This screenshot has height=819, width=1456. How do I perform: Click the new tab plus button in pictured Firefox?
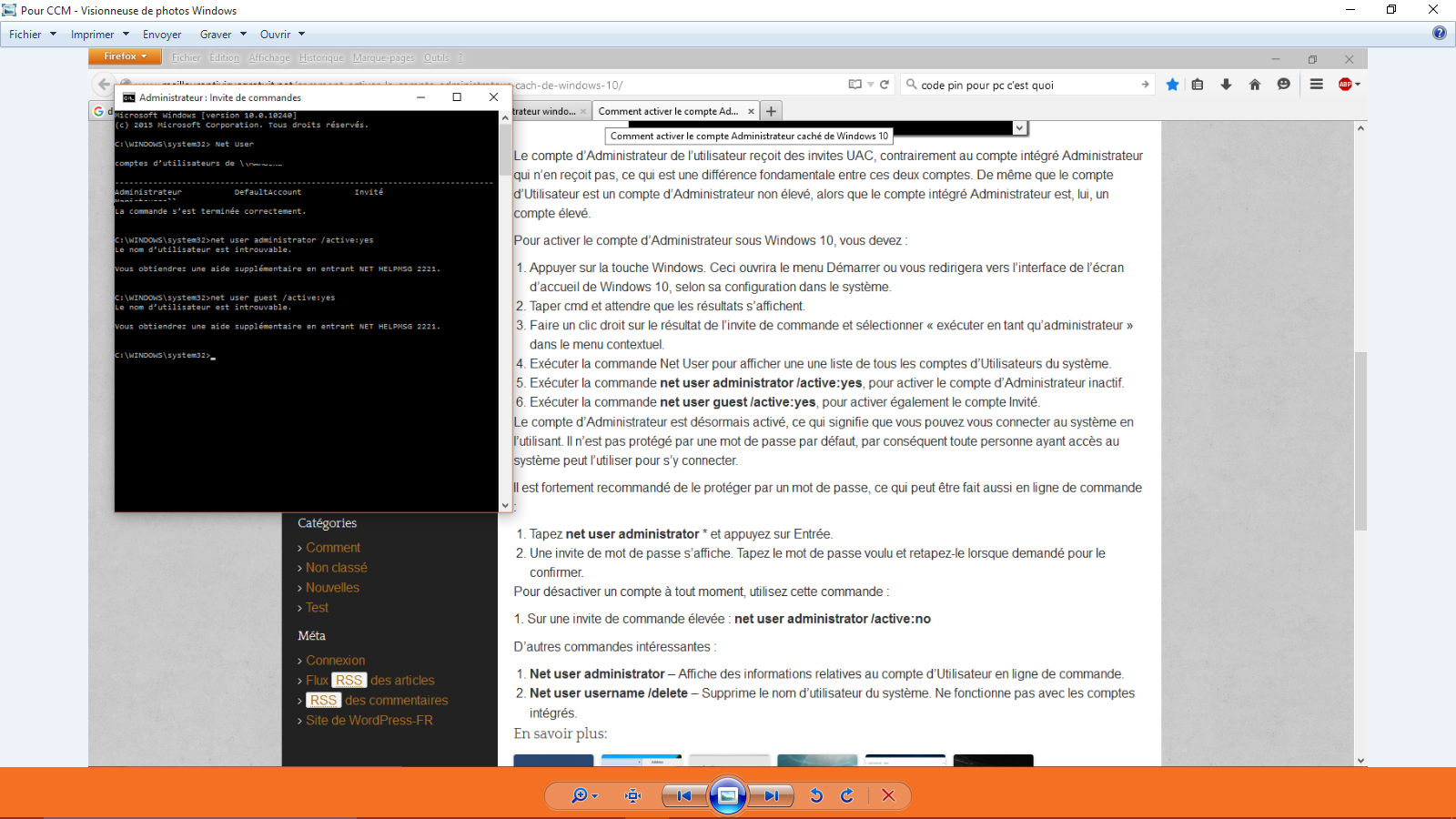point(771,111)
